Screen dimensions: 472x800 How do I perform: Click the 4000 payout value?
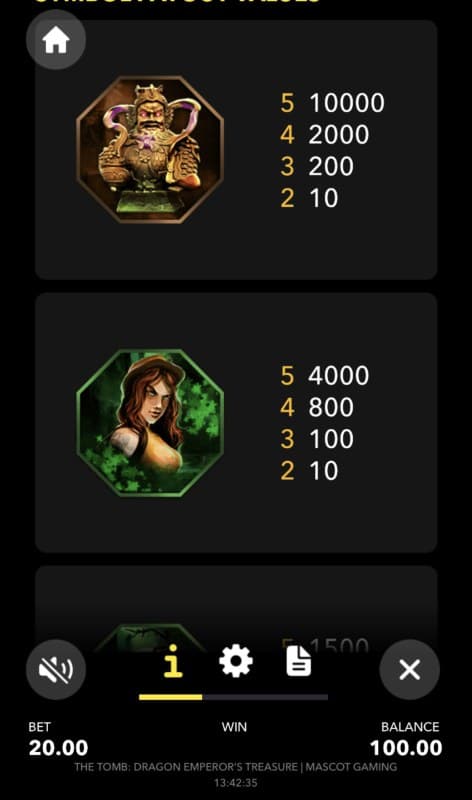coord(338,376)
